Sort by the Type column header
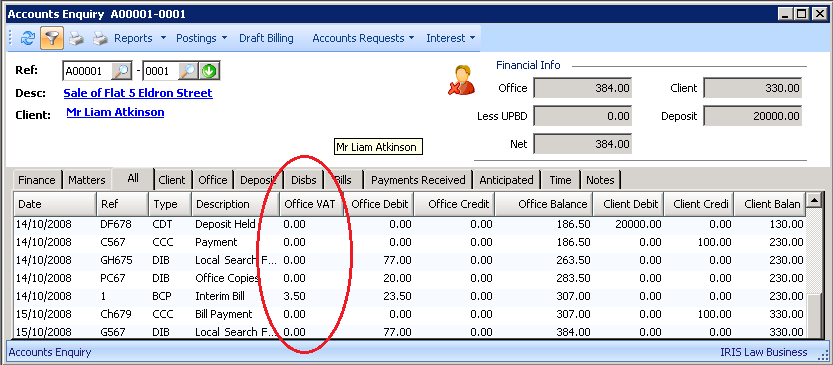 coord(170,204)
